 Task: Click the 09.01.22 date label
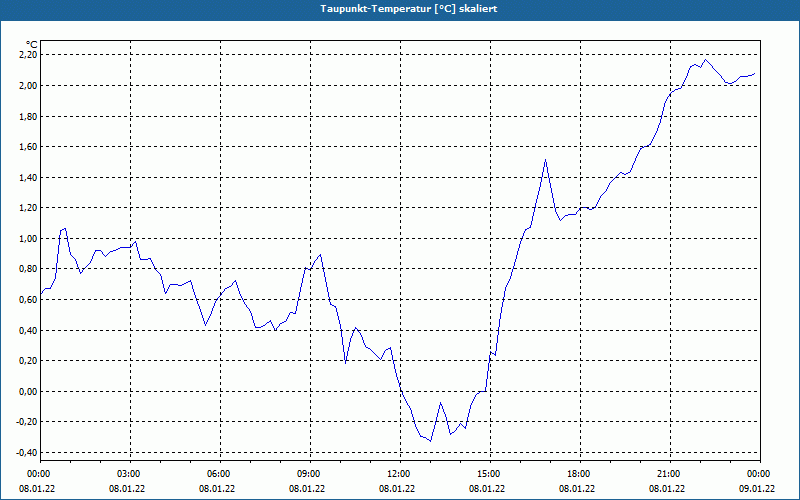757,489
